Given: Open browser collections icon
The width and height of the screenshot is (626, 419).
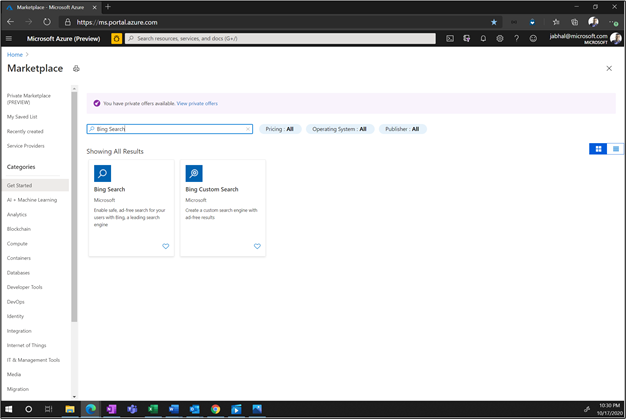Looking at the screenshot, I should (574, 22).
